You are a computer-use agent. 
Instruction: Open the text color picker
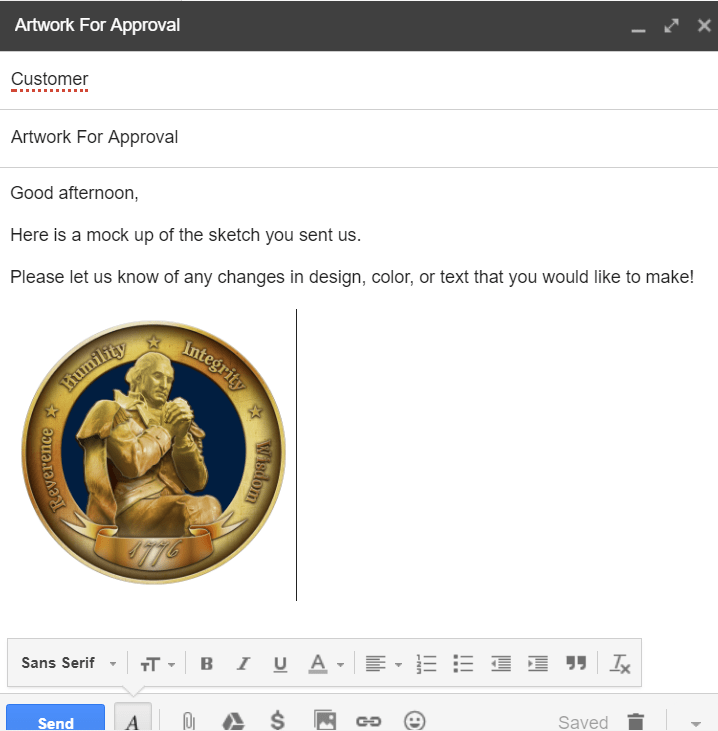pyautogui.click(x=326, y=663)
